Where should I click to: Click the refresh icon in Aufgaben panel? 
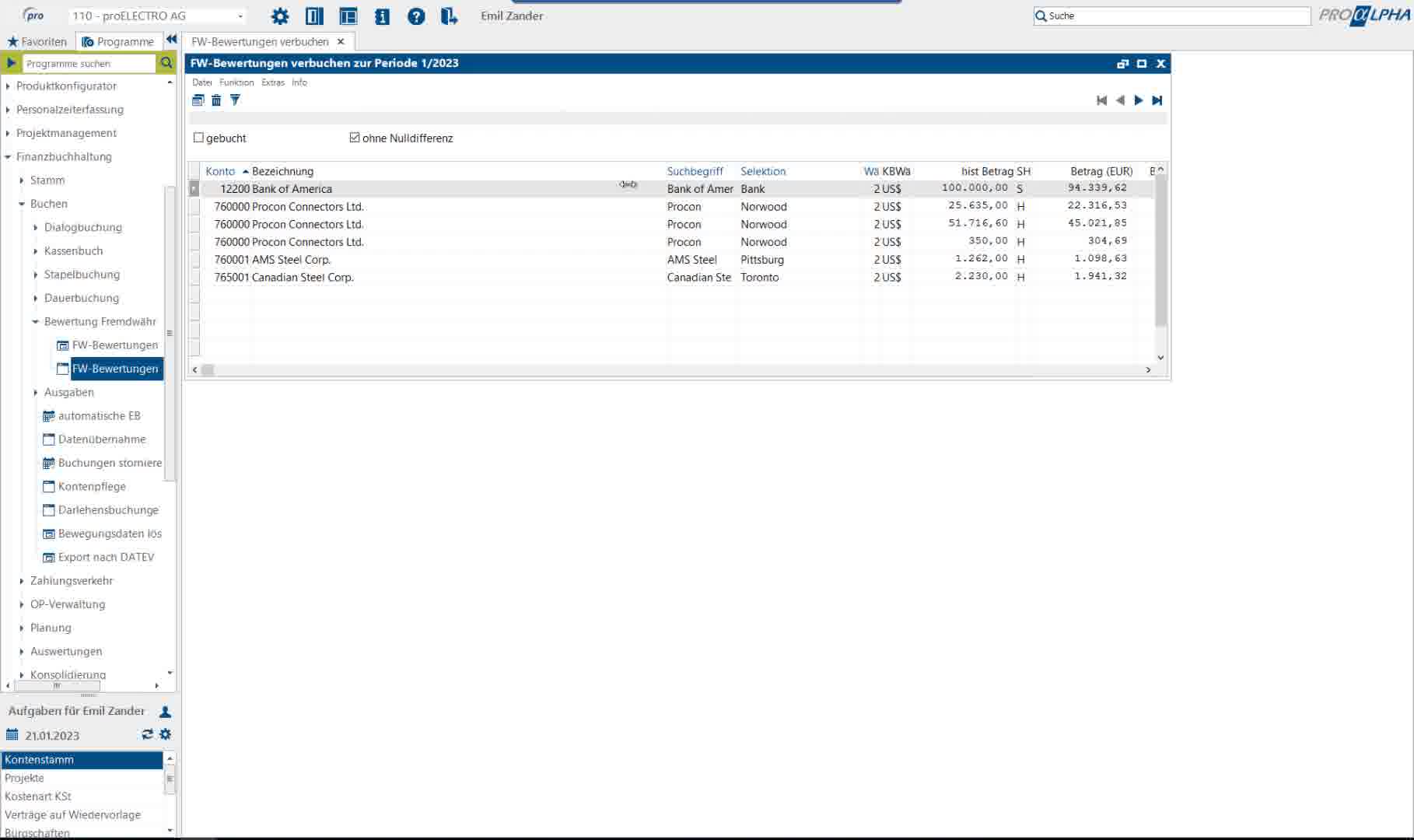pyautogui.click(x=147, y=734)
